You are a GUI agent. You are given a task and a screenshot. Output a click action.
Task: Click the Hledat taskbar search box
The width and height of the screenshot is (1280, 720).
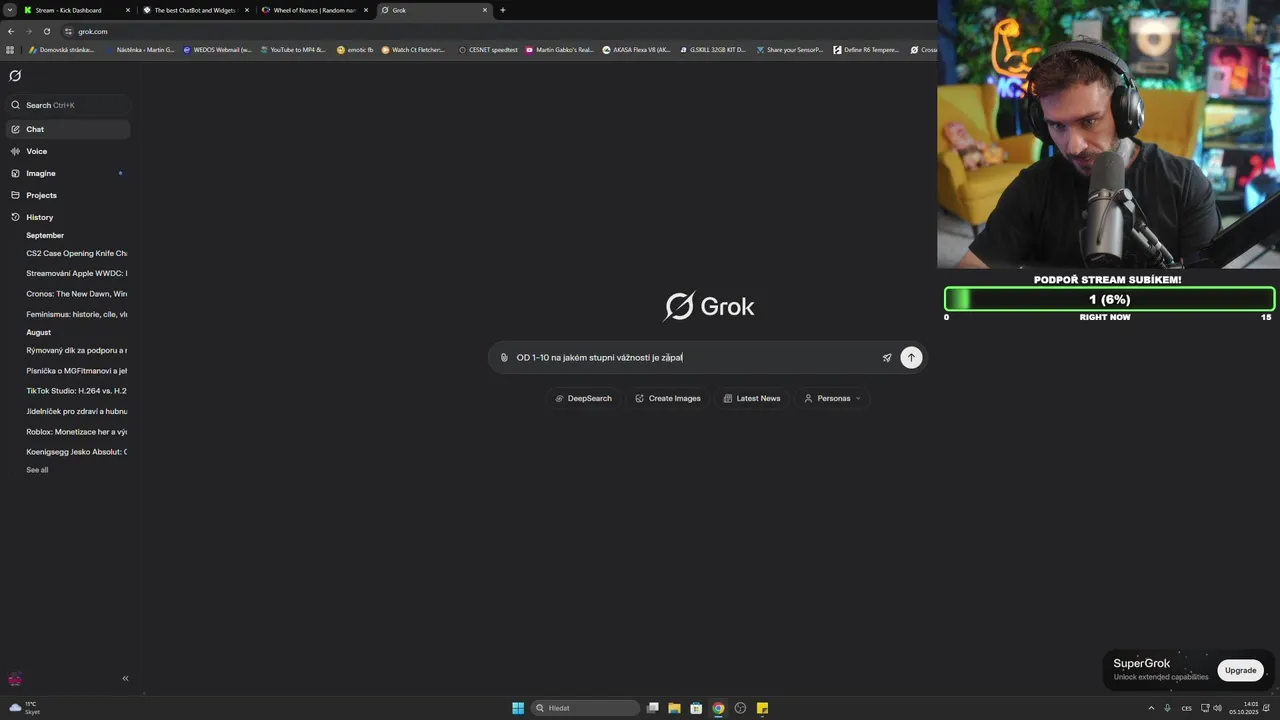pyautogui.click(x=585, y=708)
